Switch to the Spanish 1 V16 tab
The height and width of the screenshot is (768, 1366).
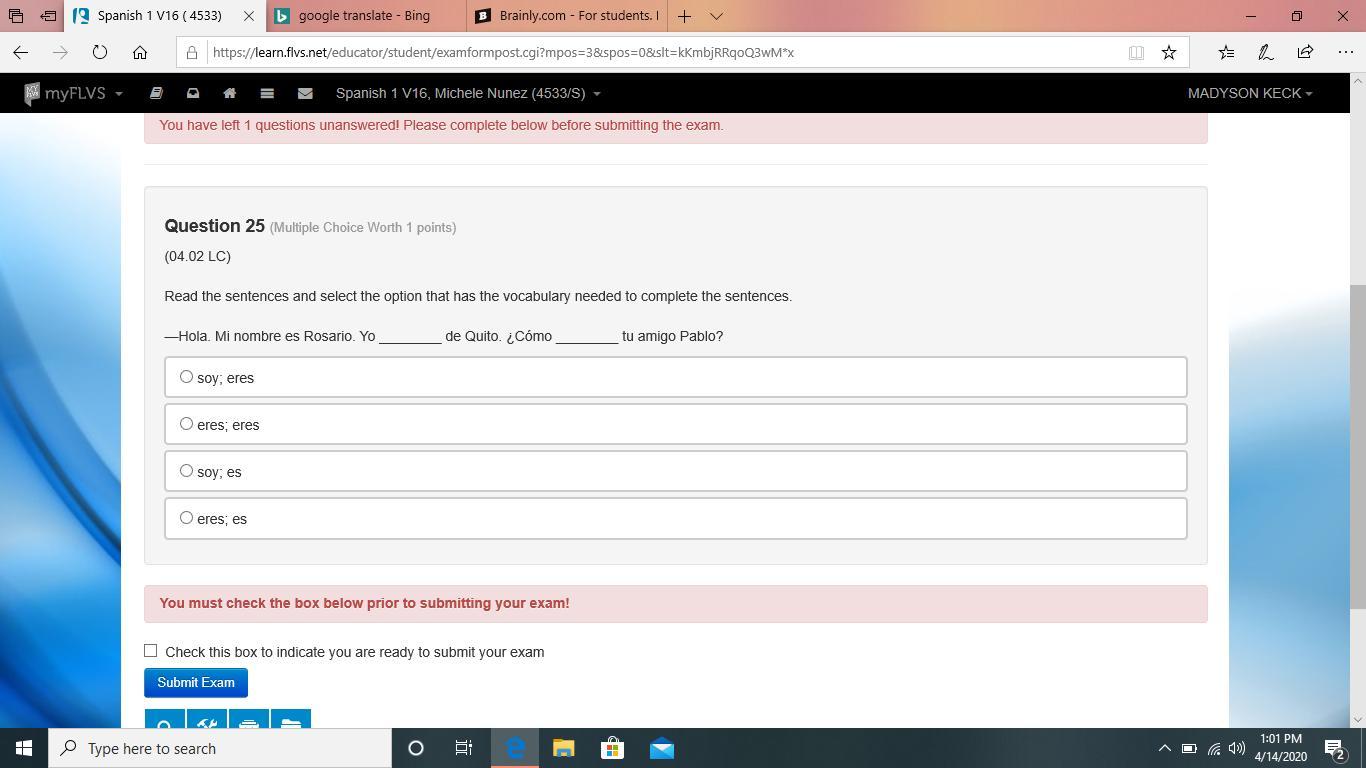pyautogui.click(x=158, y=16)
